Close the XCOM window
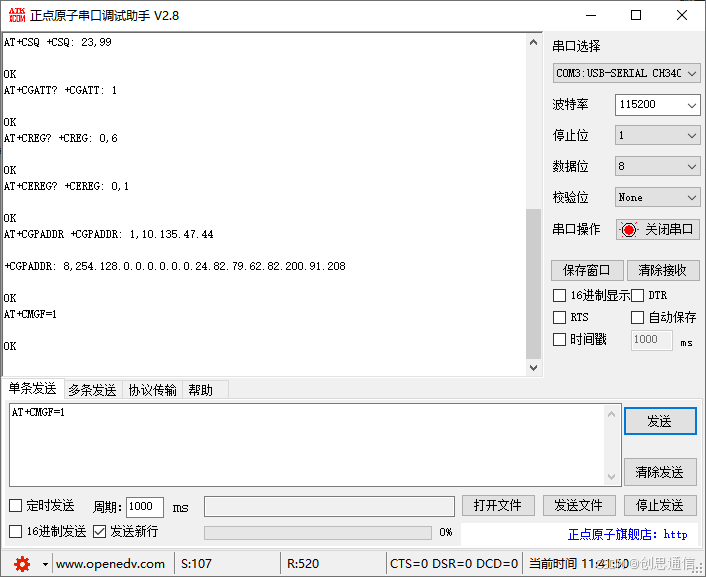706x577 pixels. pyautogui.click(x=682, y=15)
